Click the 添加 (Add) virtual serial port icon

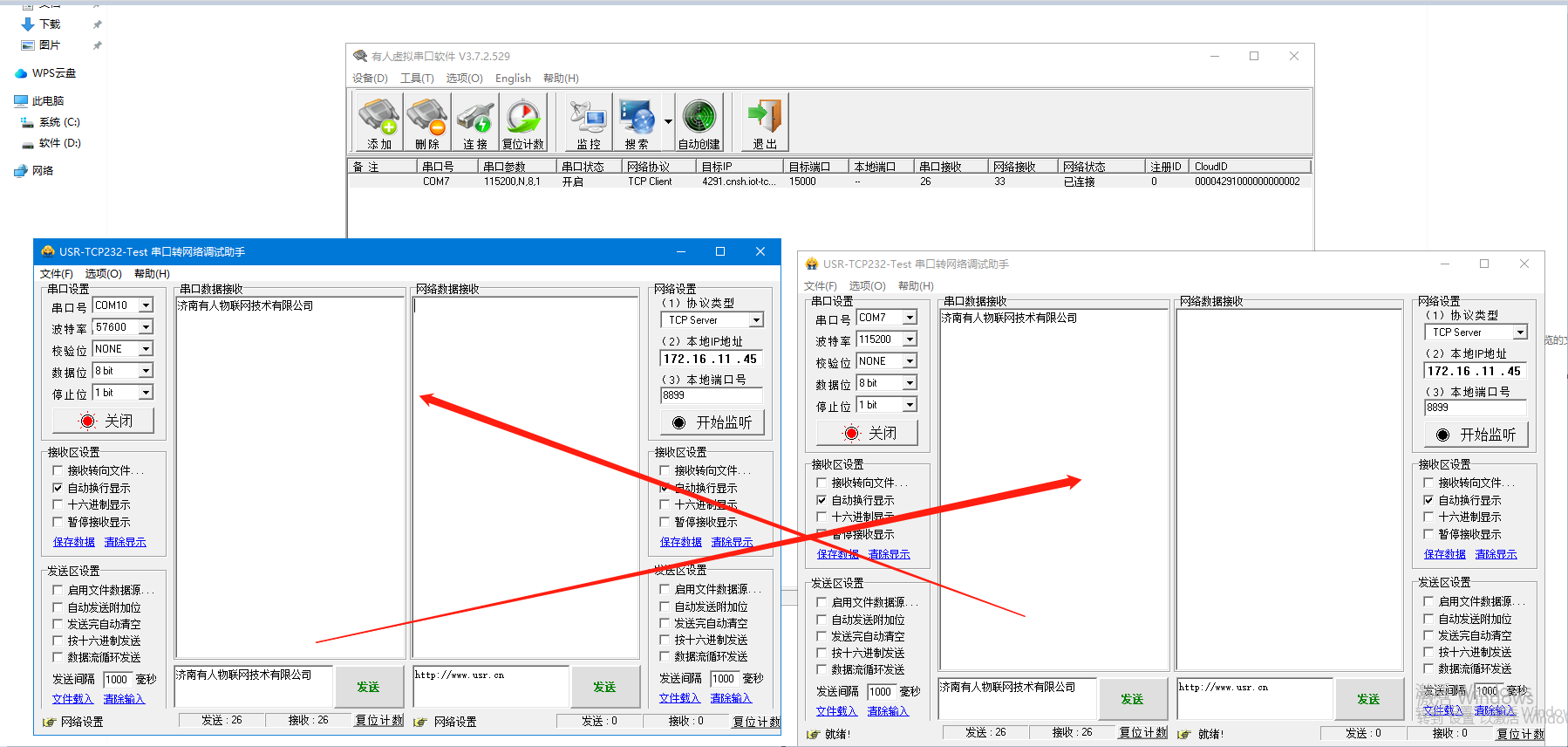379,123
